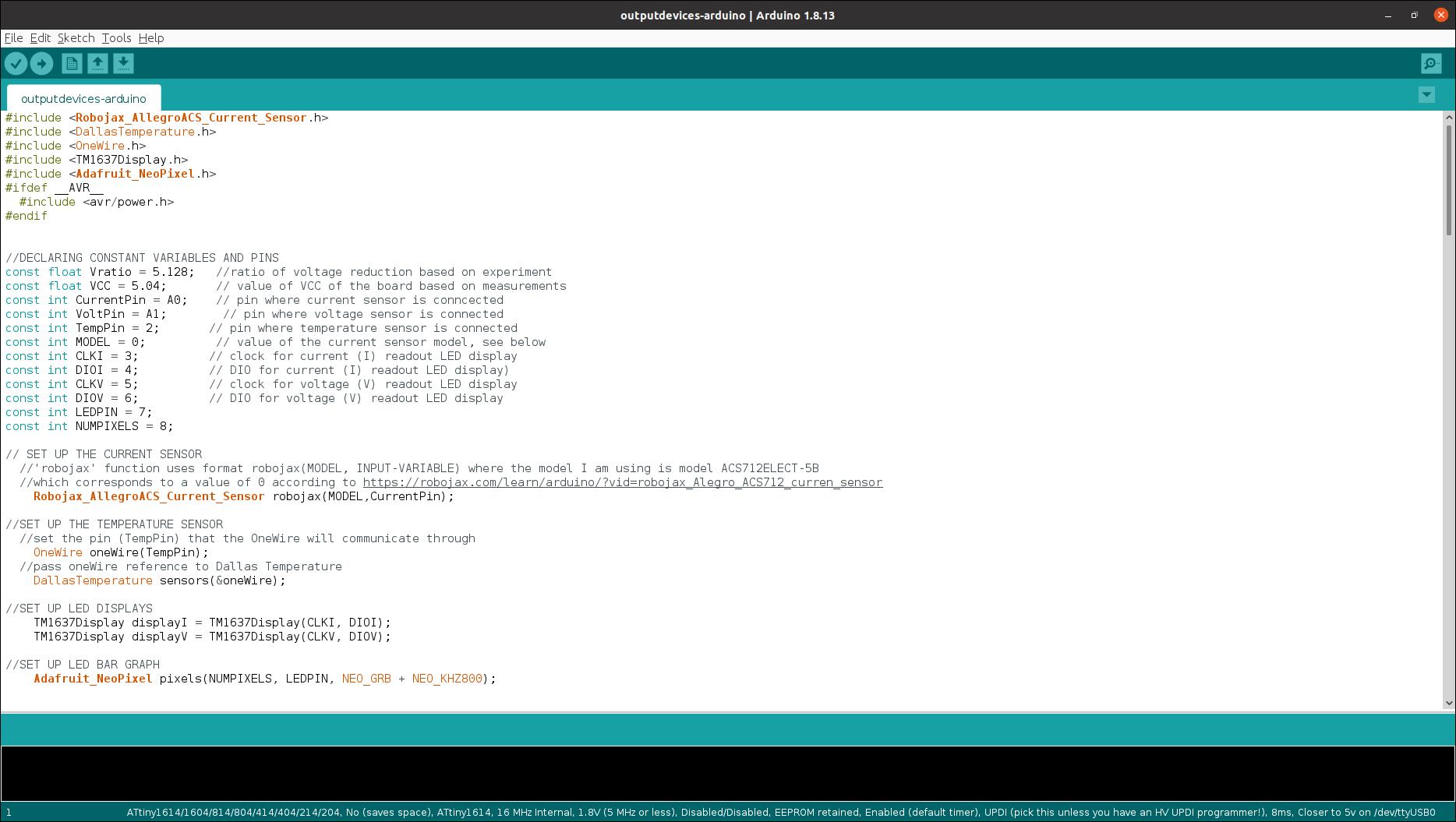Click DIOI = 4 declaration
This screenshot has width=1456, height=822.
72,370
